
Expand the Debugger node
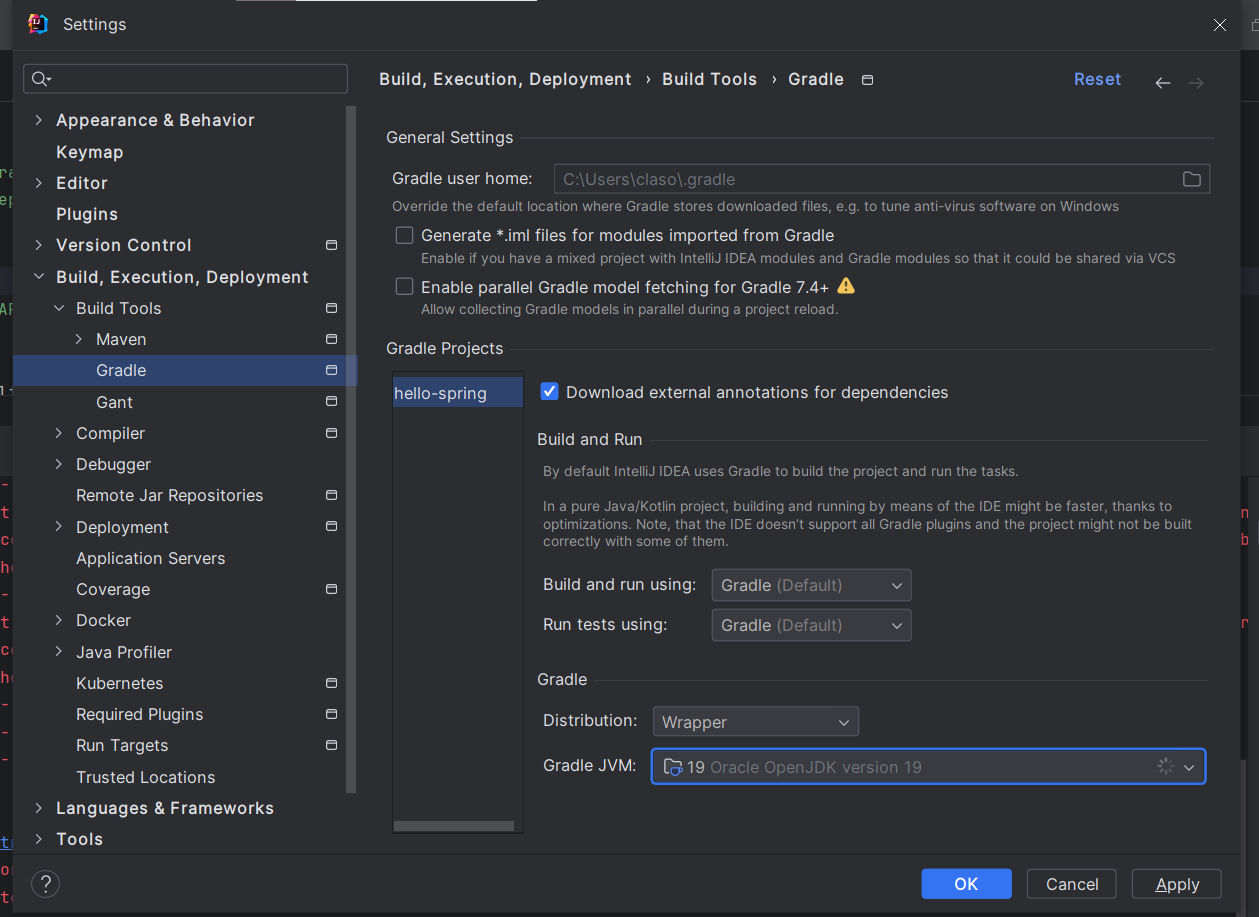(x=59, y=464)
